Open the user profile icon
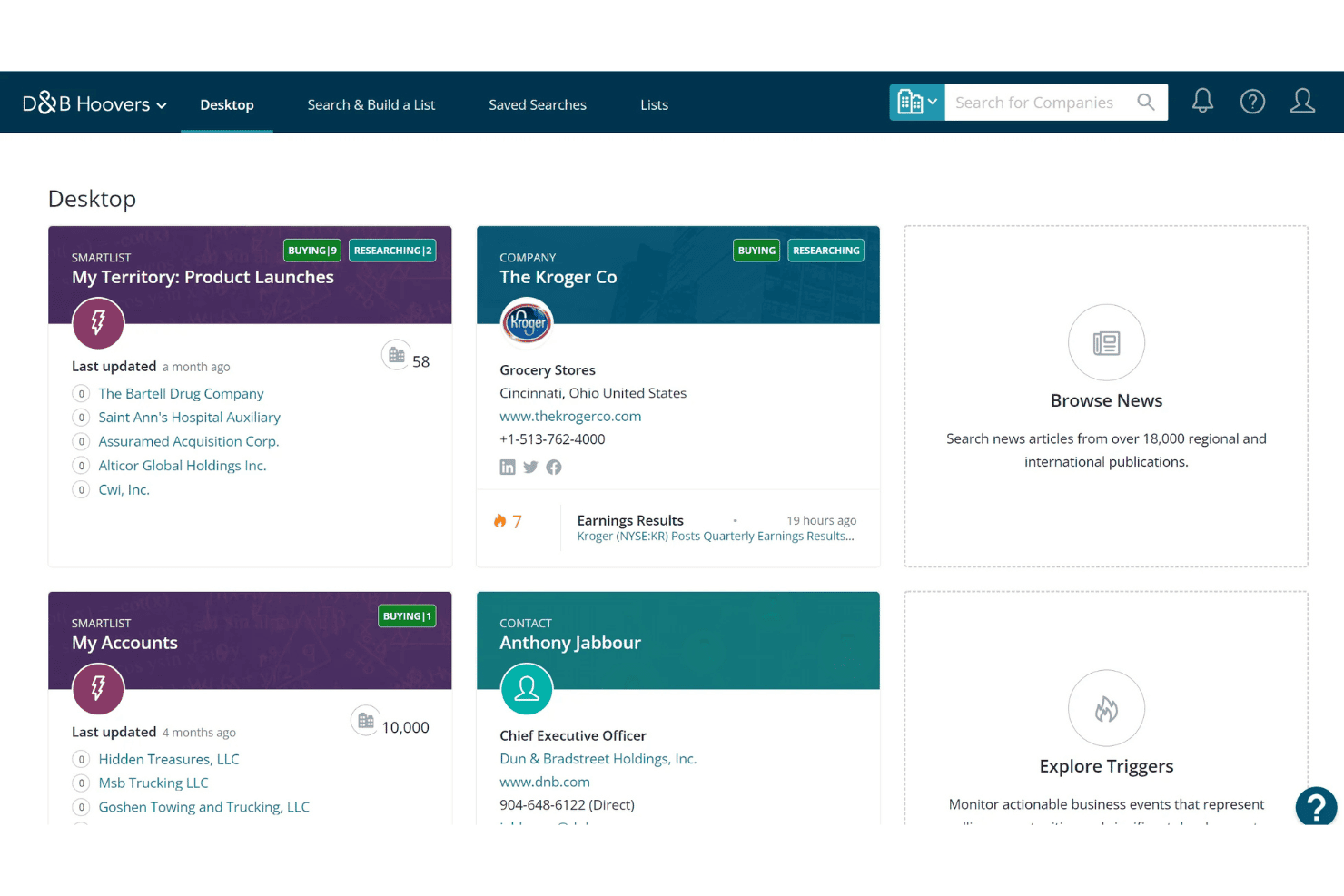Image resolution: width=1344 pixels, height=896 pixels. point(1302,101)
